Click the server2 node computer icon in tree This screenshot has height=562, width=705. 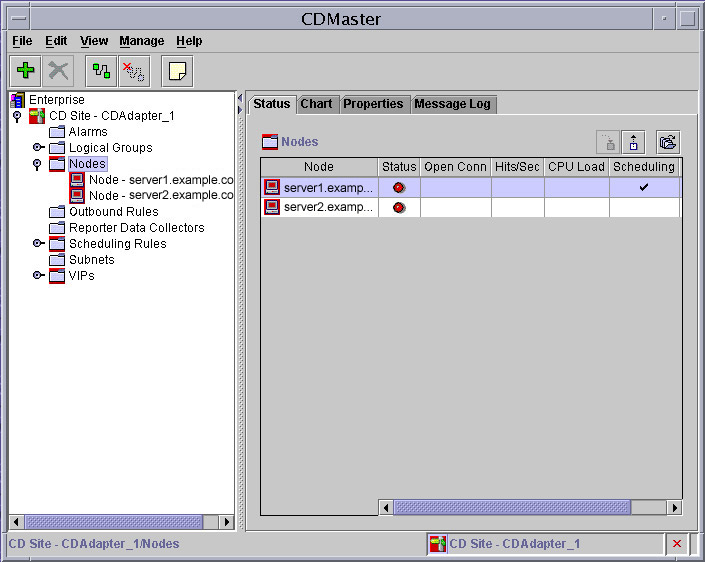point(77,196)
